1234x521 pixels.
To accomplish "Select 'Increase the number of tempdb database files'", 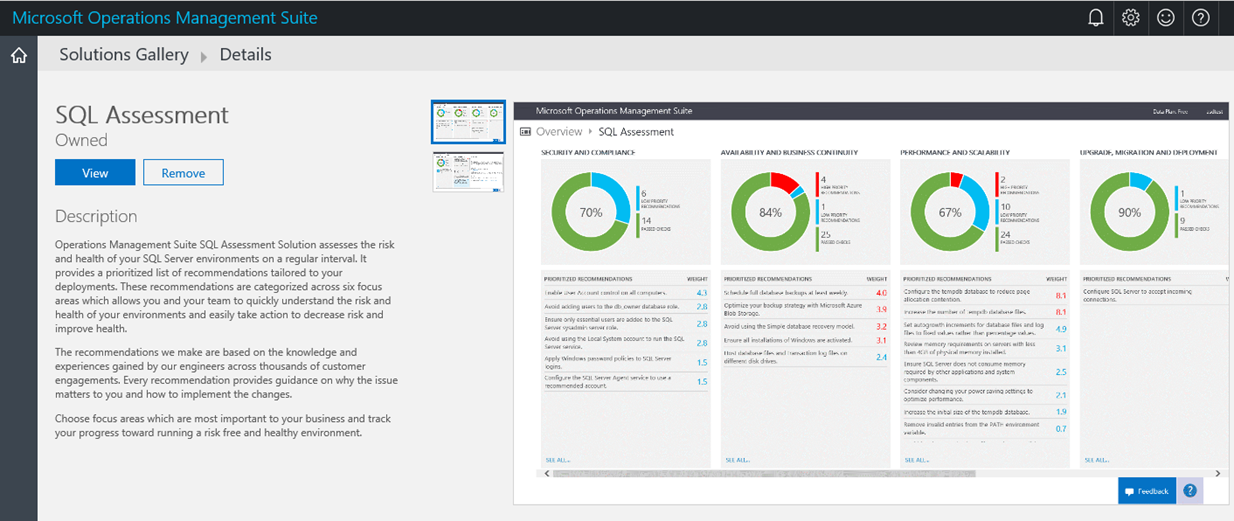I will tap(985, 312).
